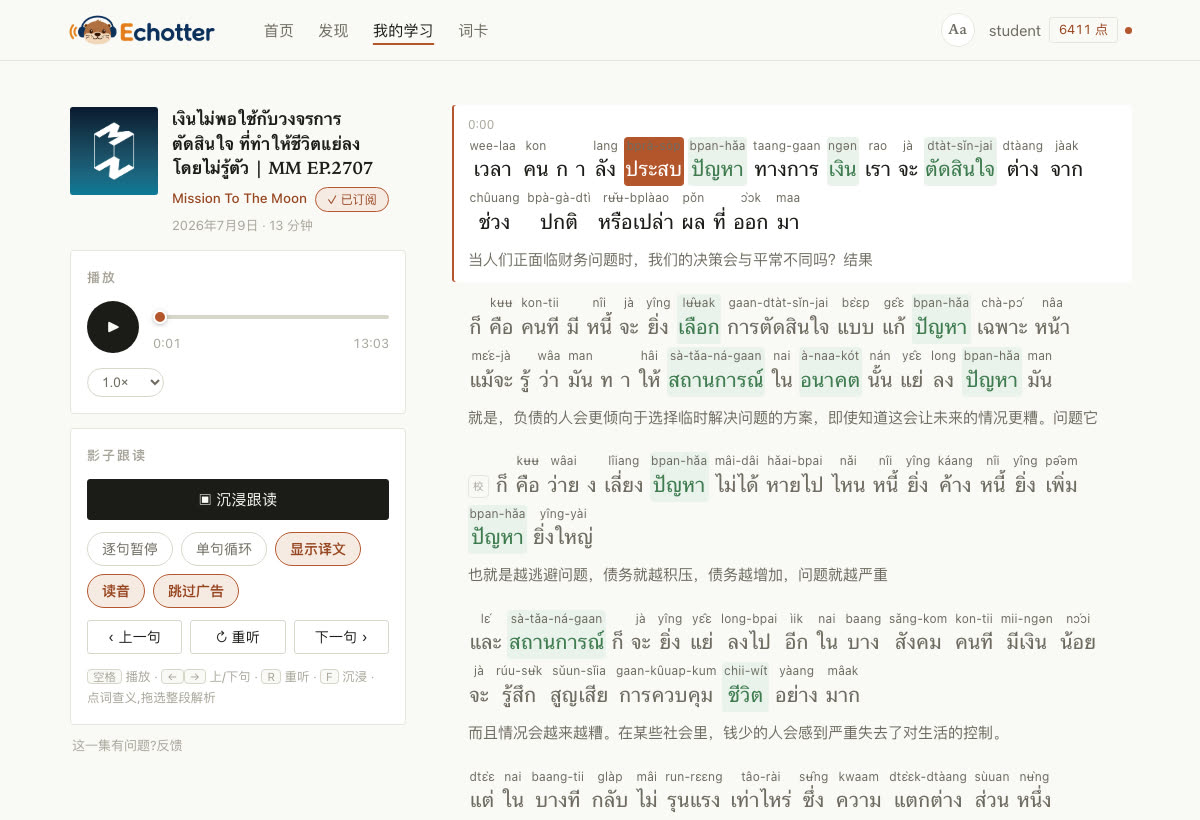The image size is (1200, 820).
Task: Go to next sentence 下一句
Action: coord(341,637)
